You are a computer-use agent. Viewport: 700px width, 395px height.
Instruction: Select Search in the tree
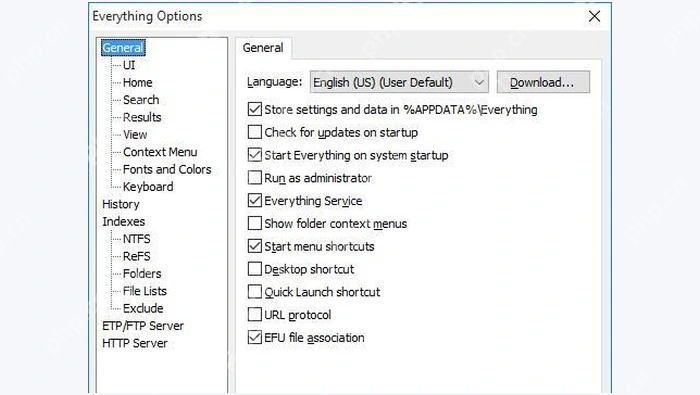[141, 100]
